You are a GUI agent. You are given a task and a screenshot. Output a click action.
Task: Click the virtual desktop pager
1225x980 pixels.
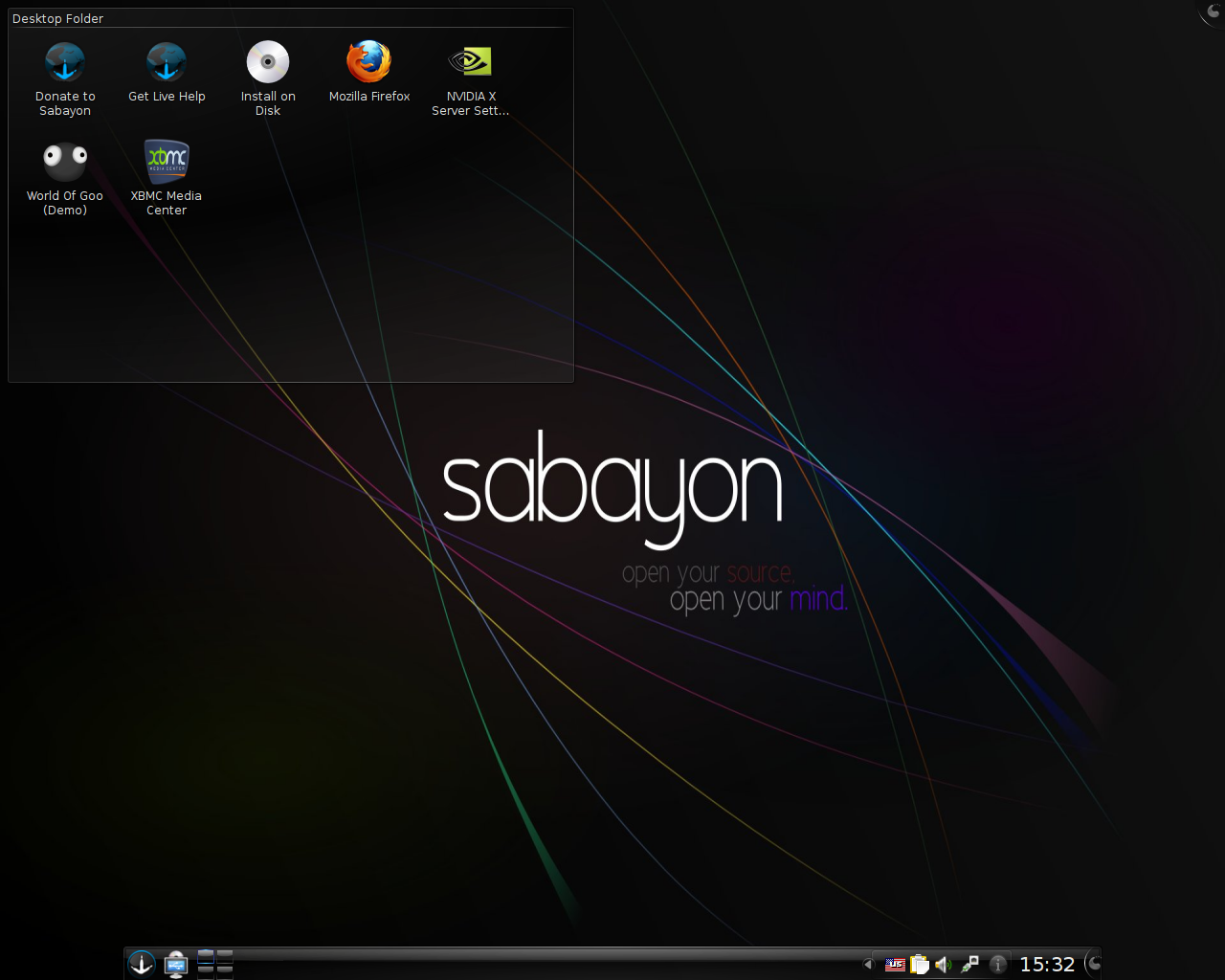(215, 964)
